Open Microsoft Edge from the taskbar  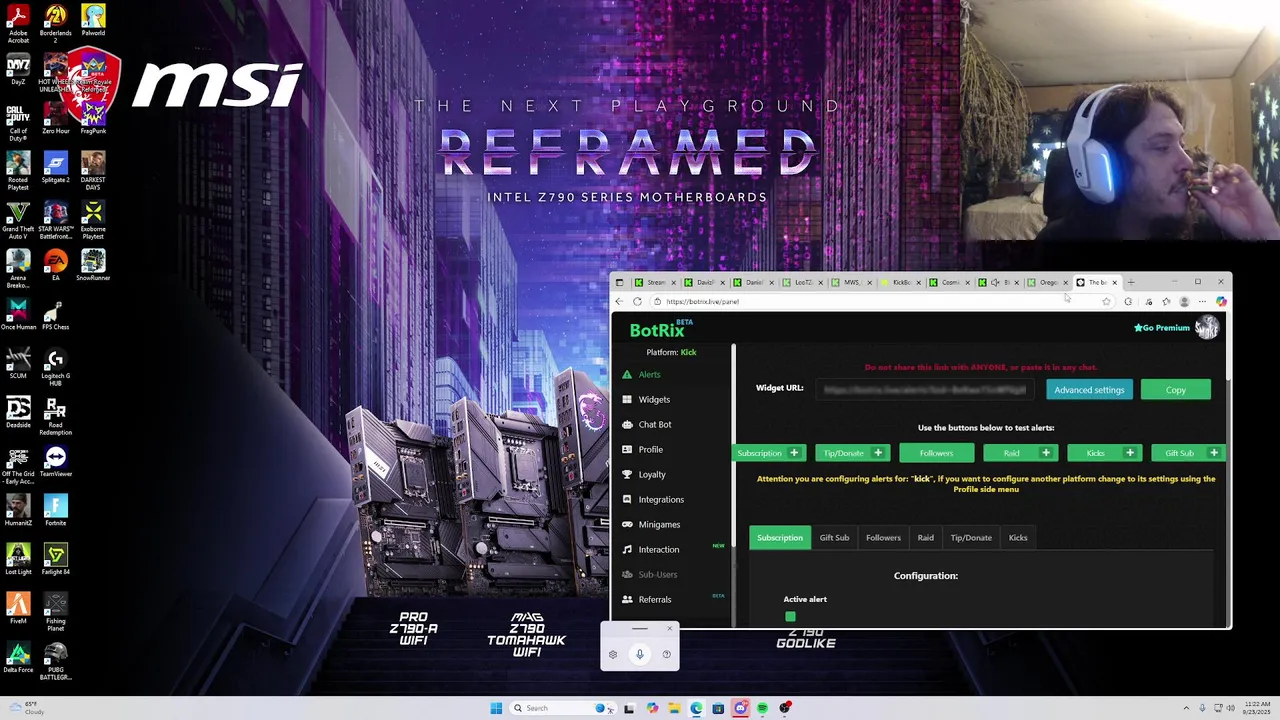click(x=696, y=708)
